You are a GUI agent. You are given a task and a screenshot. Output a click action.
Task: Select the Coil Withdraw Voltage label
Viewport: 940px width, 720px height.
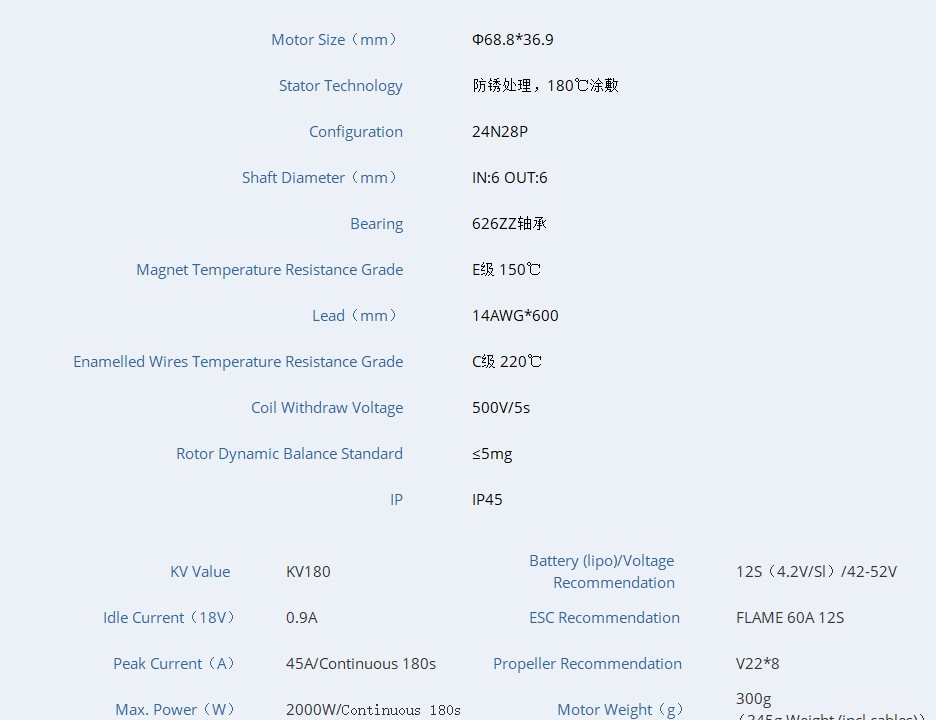pos(326,407)
